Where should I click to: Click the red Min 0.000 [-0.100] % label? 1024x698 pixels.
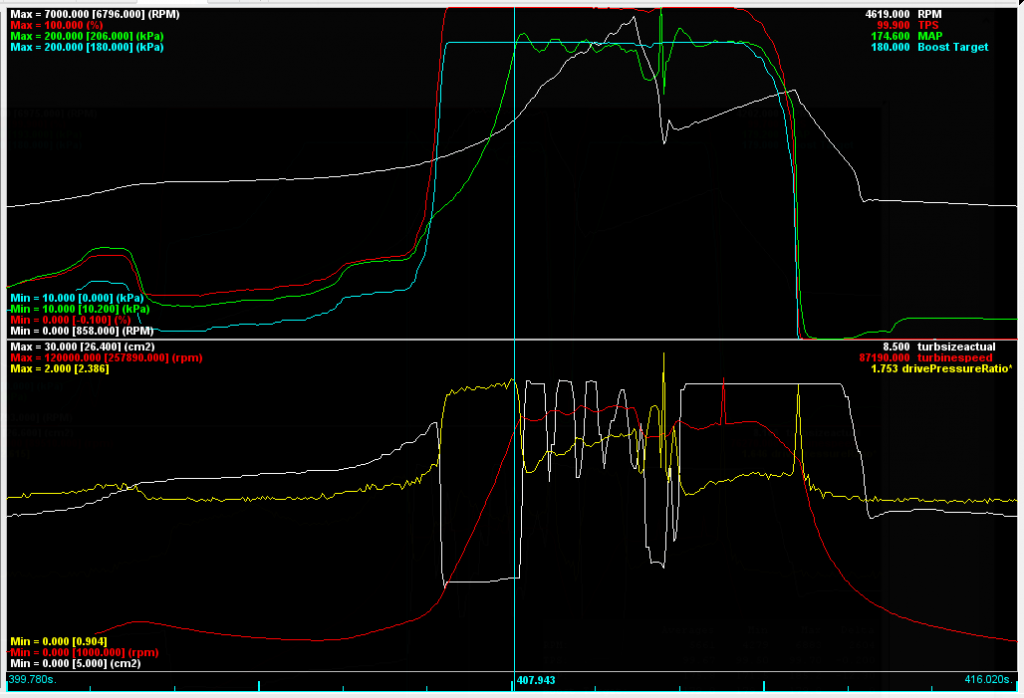(71, 320)
